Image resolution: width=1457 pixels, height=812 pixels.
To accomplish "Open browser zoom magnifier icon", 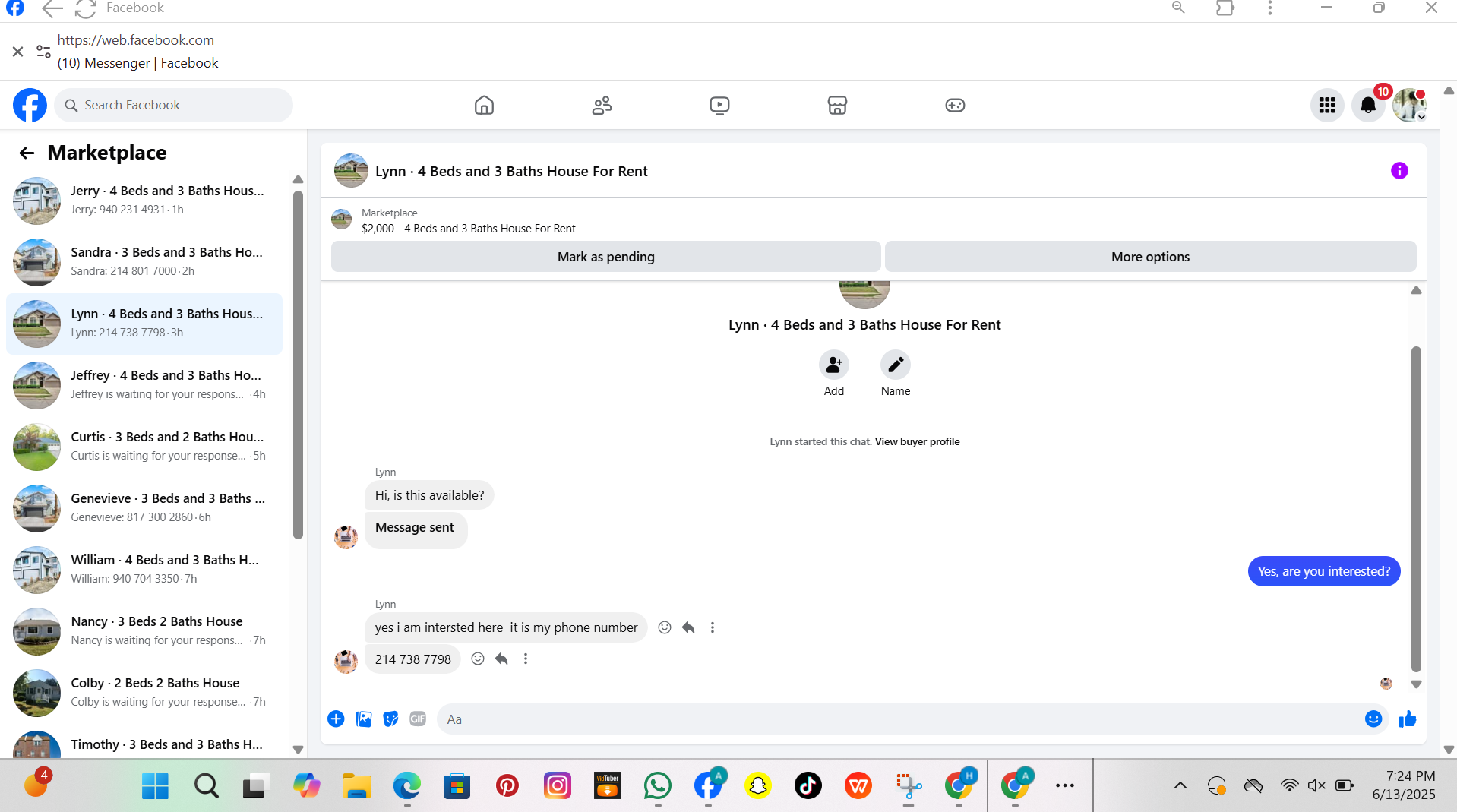I will click(1178, 8).
